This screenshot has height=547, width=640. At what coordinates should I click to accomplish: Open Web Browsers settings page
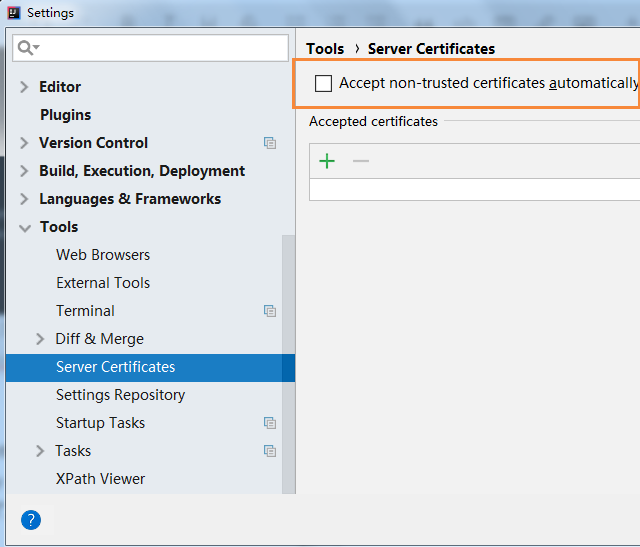pos(103,255)
